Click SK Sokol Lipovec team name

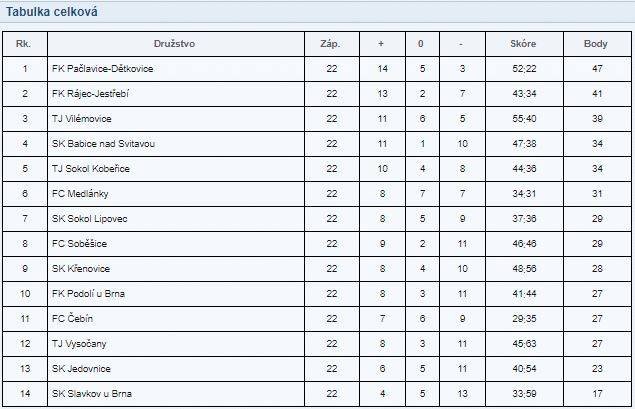click(89, 219)
